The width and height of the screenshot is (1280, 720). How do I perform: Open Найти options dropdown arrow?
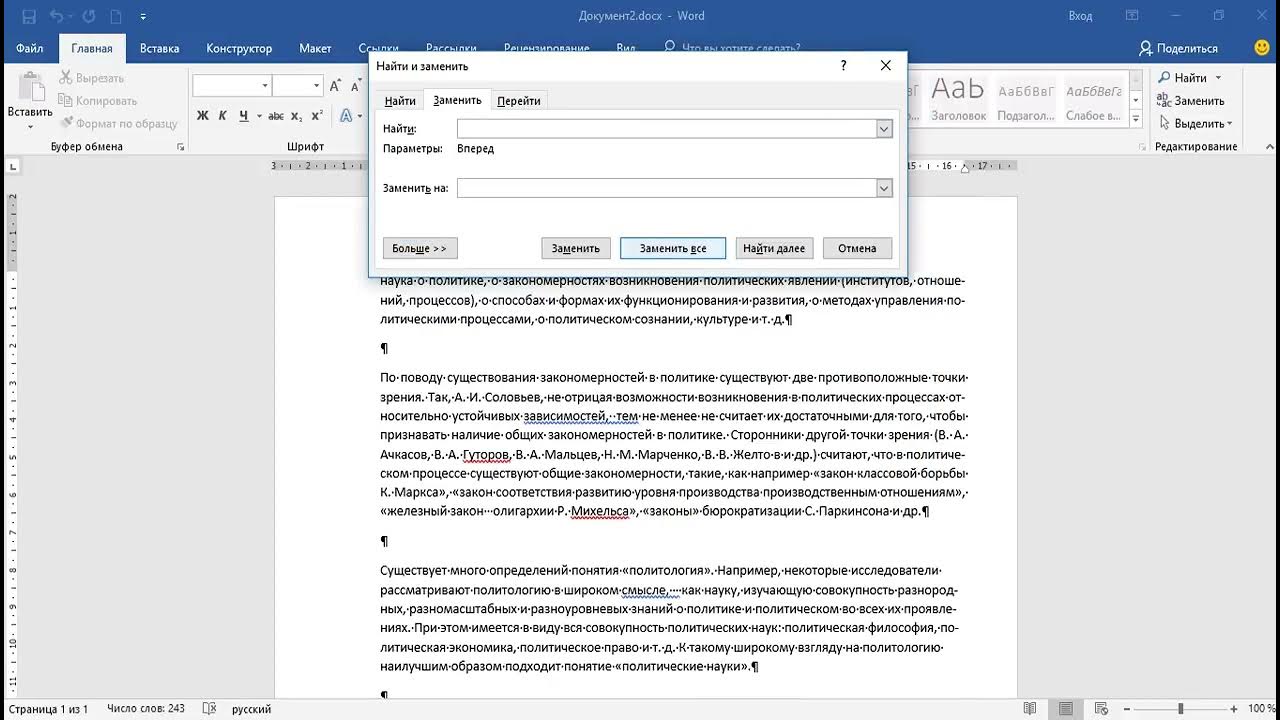coord(1218,78)
